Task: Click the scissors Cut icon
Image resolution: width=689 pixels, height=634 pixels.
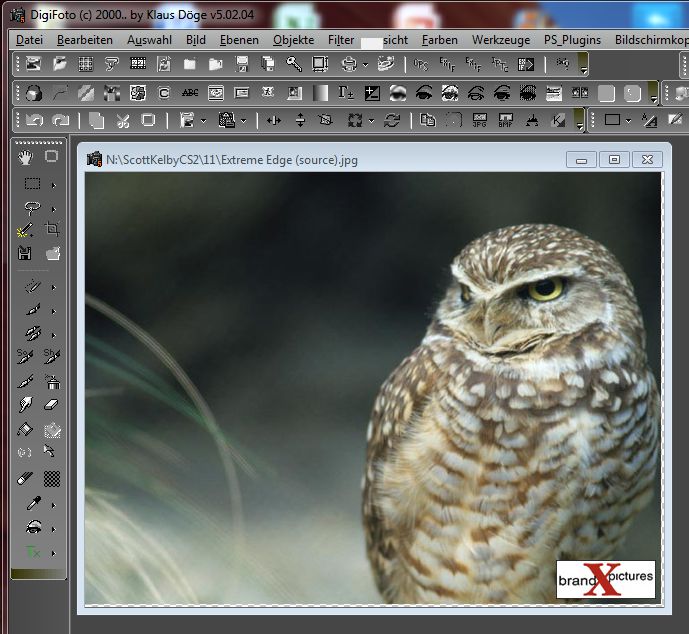Action: coord(122,120)
